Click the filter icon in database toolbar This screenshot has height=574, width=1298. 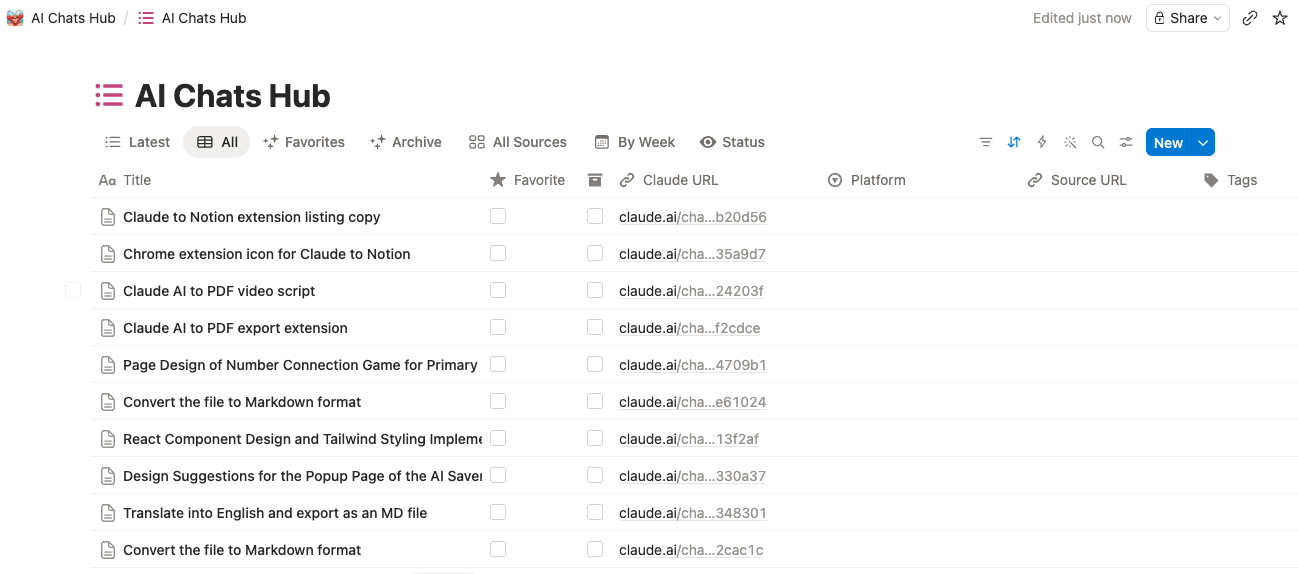point(986,142)
